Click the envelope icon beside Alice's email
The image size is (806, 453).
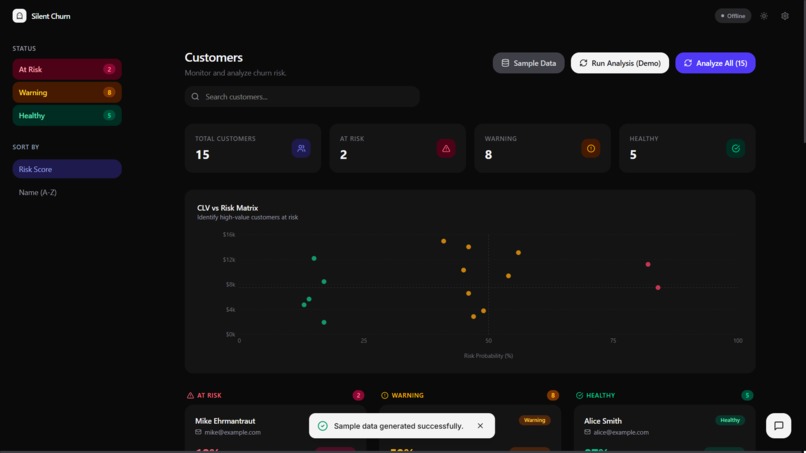[x=587, y=432]
